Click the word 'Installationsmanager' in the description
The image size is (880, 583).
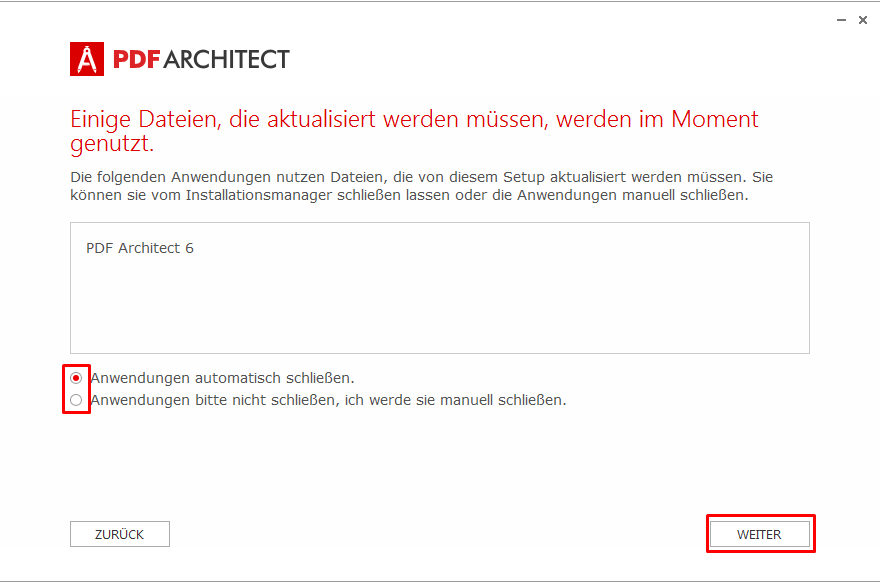259,195
